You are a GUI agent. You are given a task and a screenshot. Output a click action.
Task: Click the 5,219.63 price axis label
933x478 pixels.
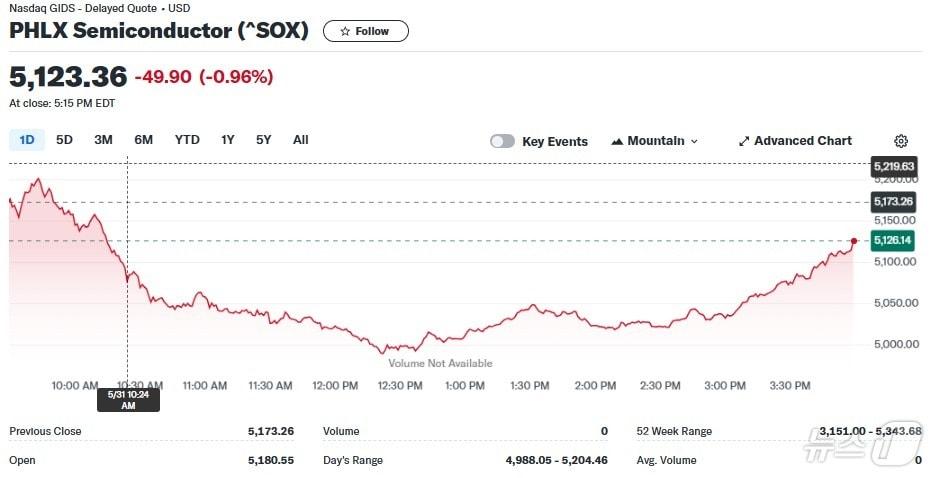[x=893, y=166]
